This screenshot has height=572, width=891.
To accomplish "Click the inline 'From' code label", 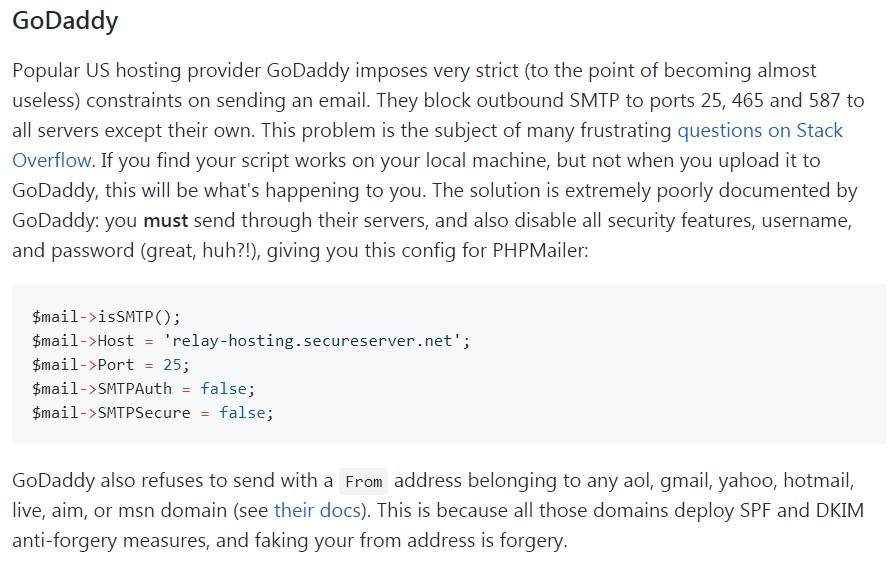I will click(x=364, y=482).
